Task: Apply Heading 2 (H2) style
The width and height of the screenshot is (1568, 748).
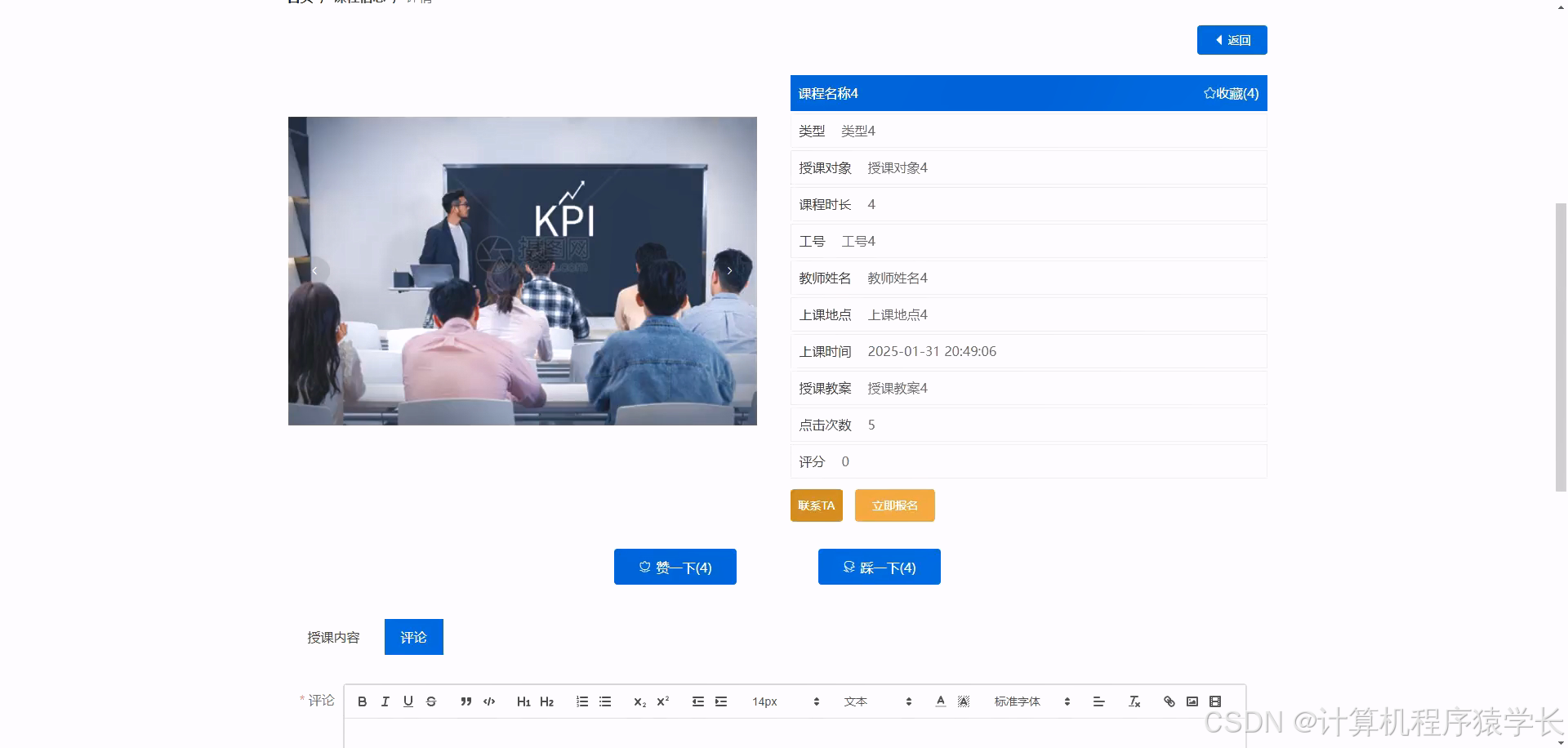Action: [546, 701]
